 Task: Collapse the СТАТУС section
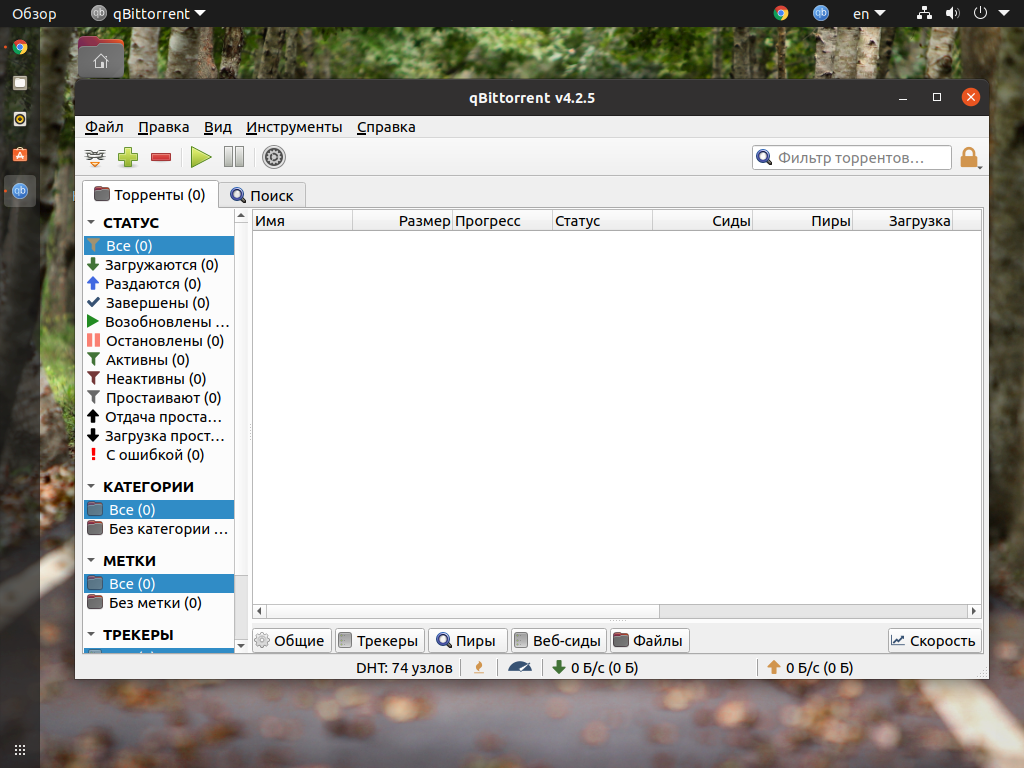(91, 223)
